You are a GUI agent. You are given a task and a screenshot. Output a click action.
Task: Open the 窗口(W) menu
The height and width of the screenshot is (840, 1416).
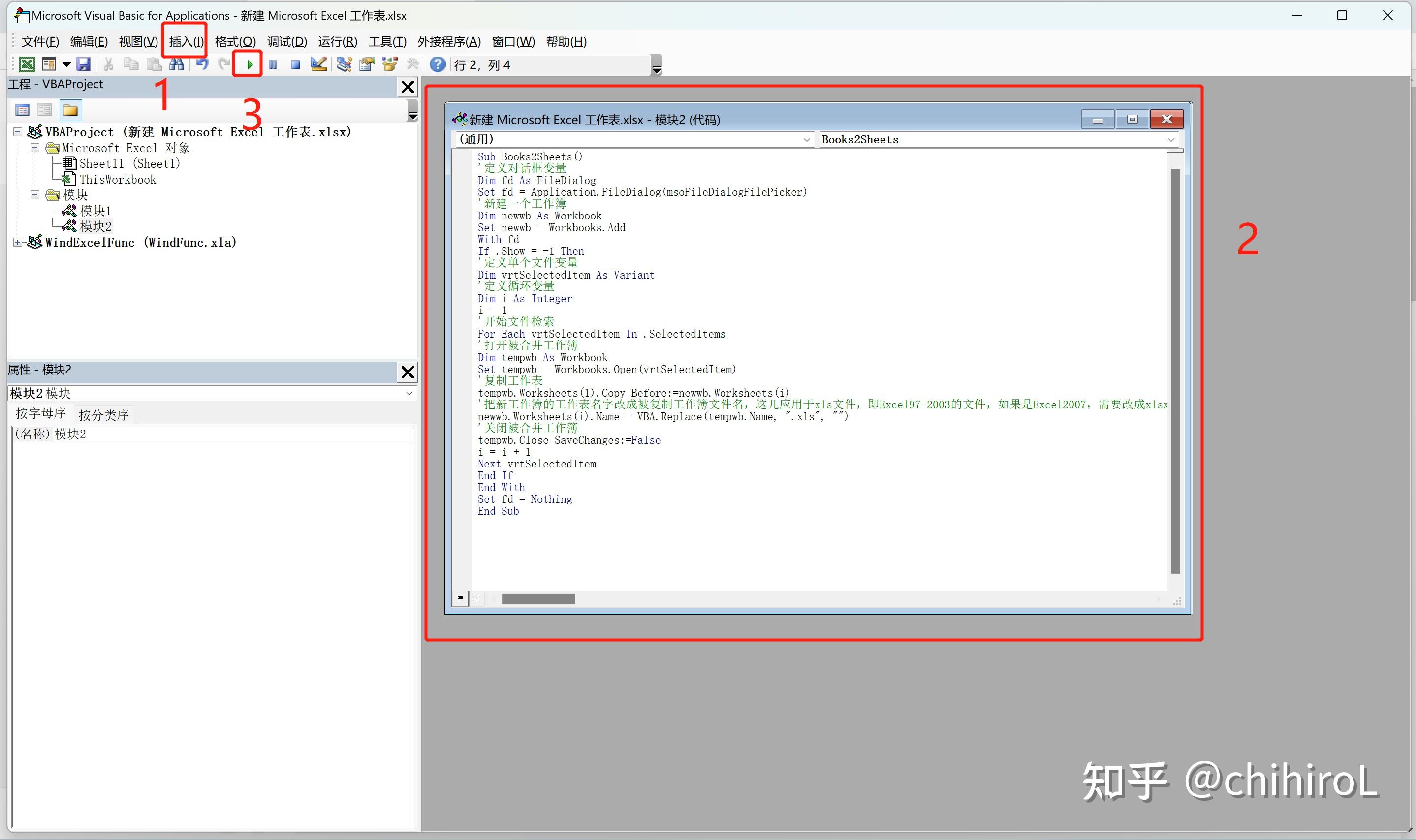click(x=513, y=42)
